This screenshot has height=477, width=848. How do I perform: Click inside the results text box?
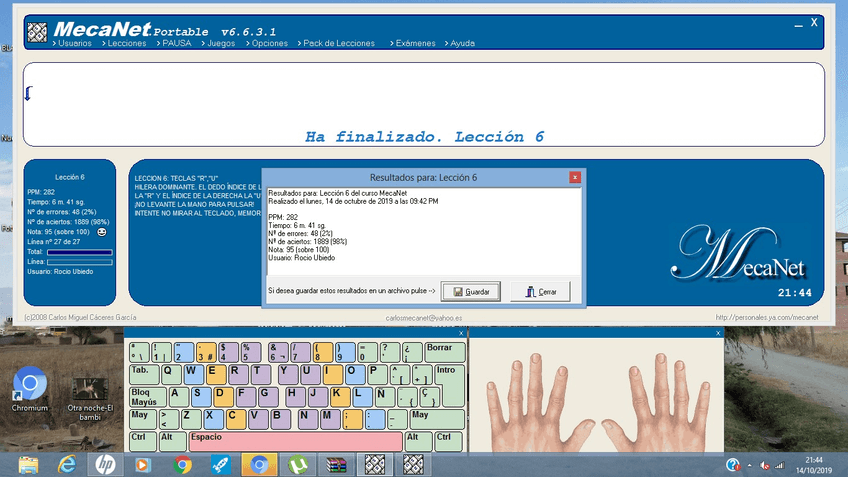(x=424, y=231)
